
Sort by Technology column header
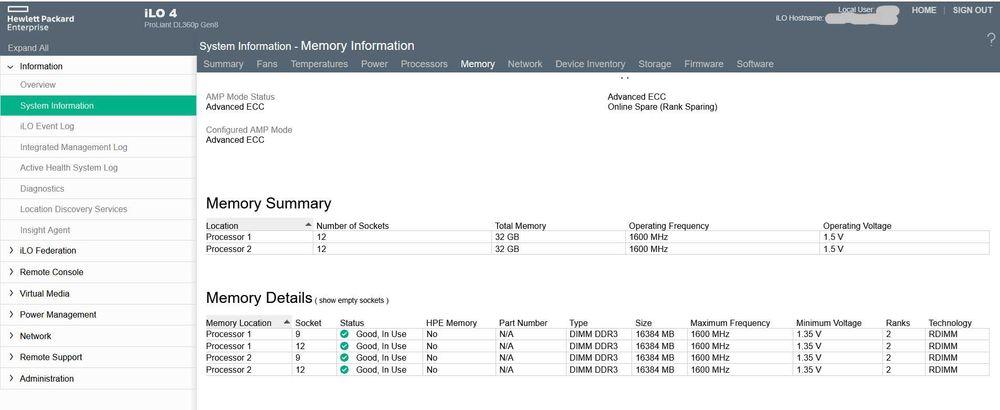(950, 323)
